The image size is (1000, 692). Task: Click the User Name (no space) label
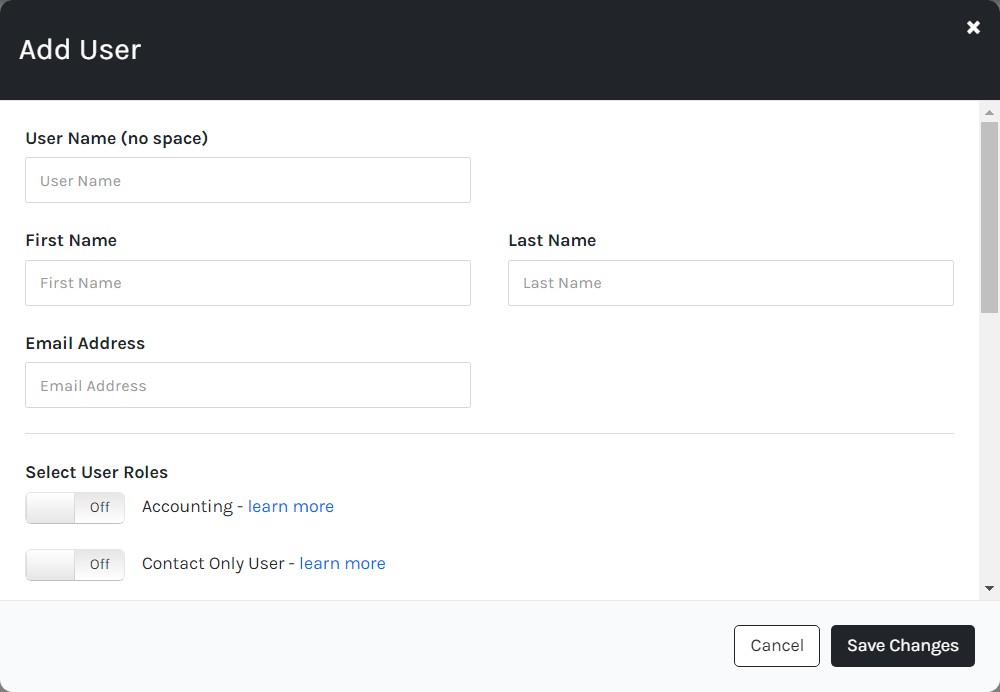[x=117, y=138]
